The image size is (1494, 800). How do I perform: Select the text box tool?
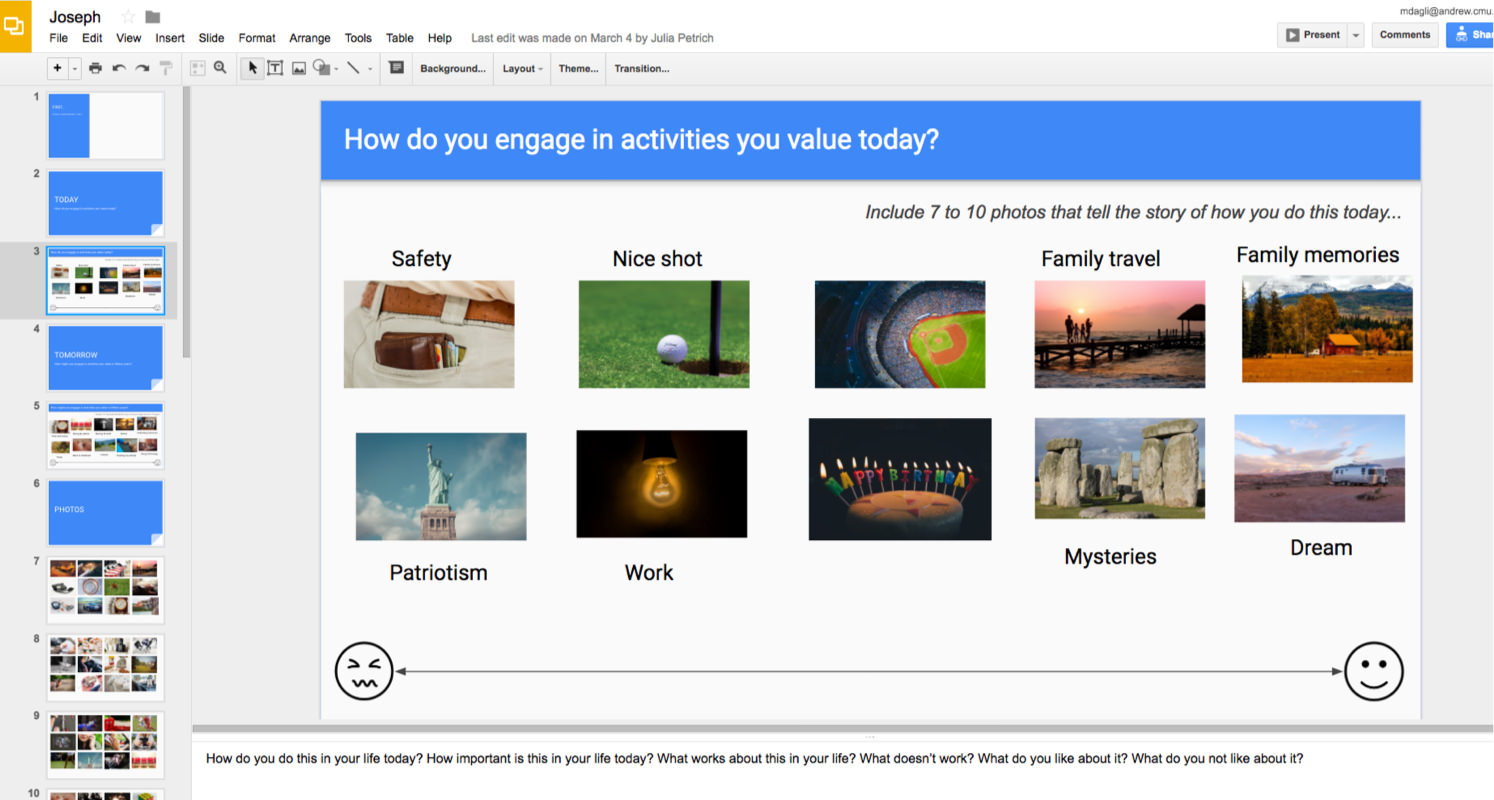coord(274,68)
